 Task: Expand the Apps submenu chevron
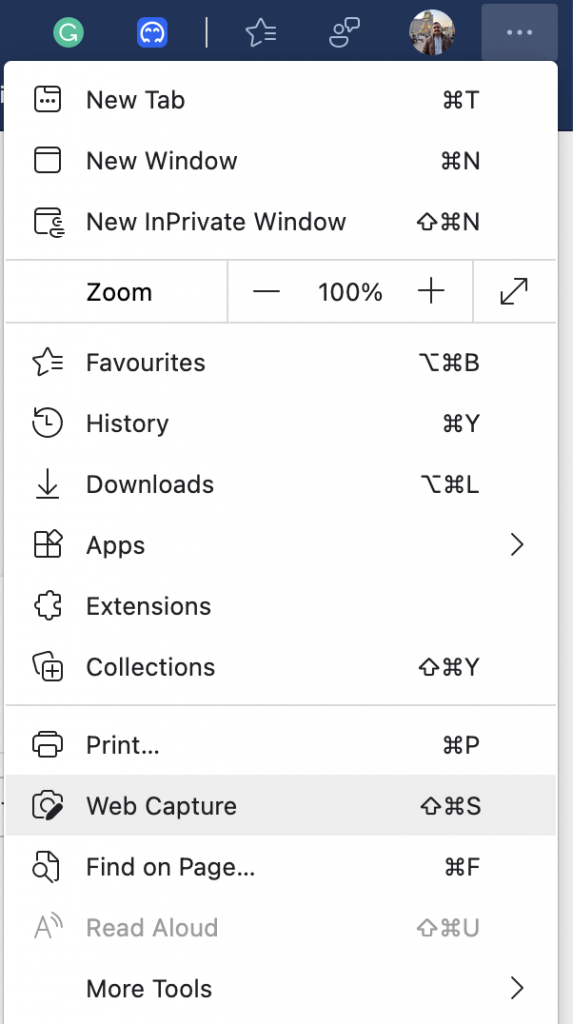tap(517, 545)
